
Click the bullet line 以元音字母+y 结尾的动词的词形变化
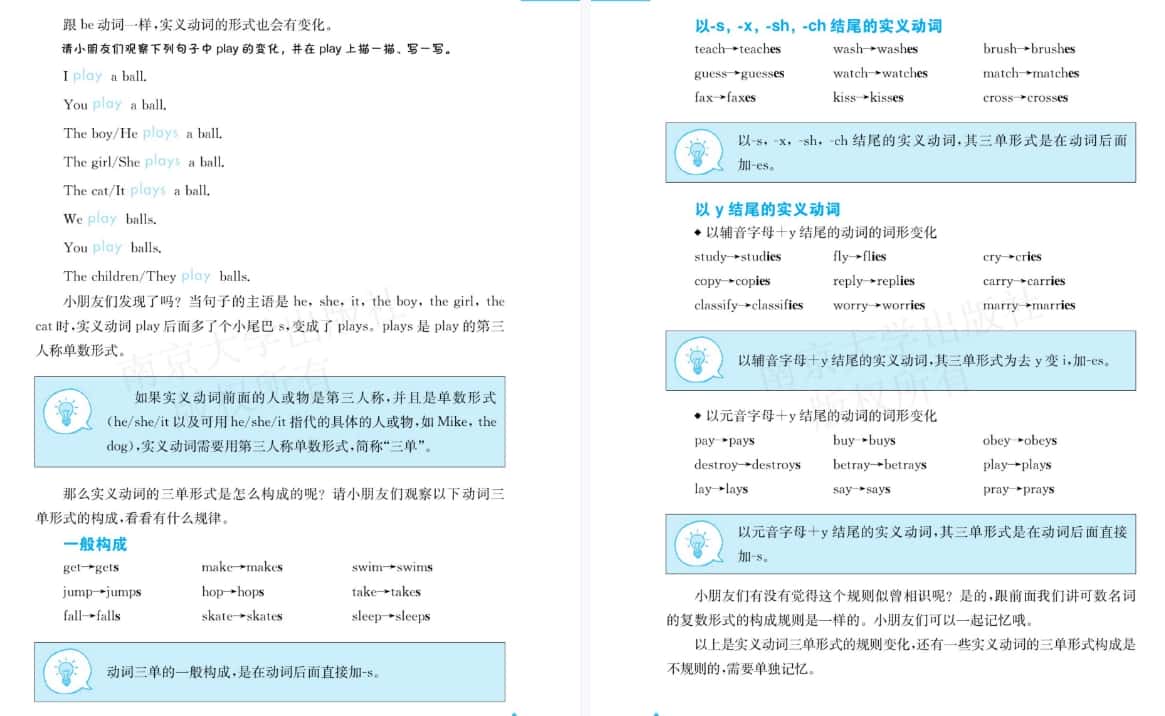click(815, 416)
